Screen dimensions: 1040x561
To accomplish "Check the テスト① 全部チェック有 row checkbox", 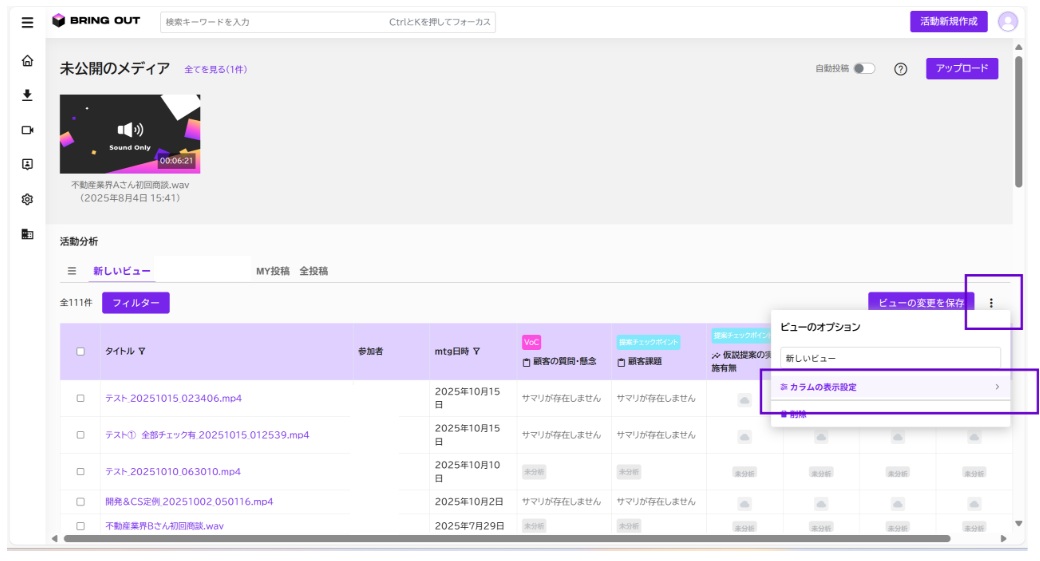I will (80, 435).
